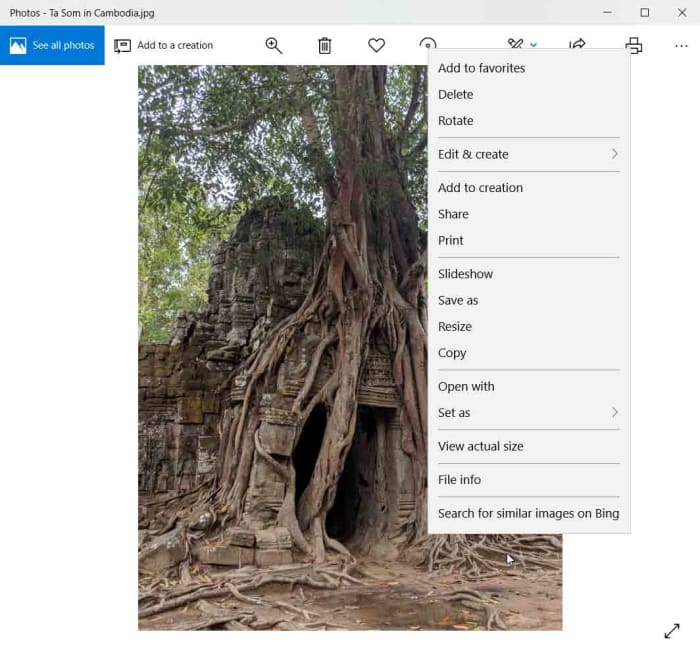Screen dimensions: 700x657
Task: Choose Share from the context menu
Action: click(529, 214)
